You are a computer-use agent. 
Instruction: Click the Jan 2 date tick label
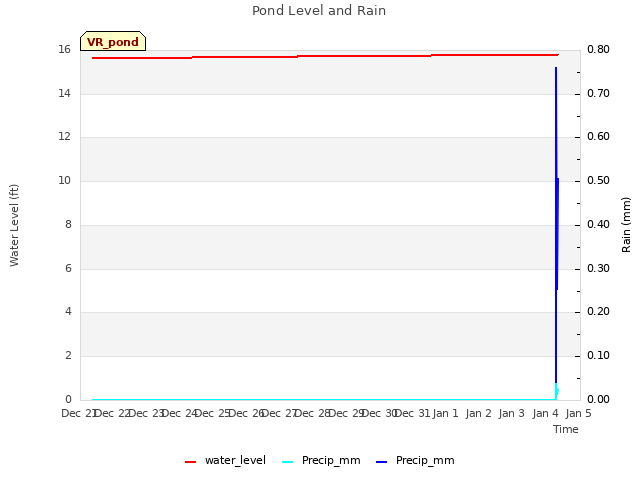click(x=479, y=413)
